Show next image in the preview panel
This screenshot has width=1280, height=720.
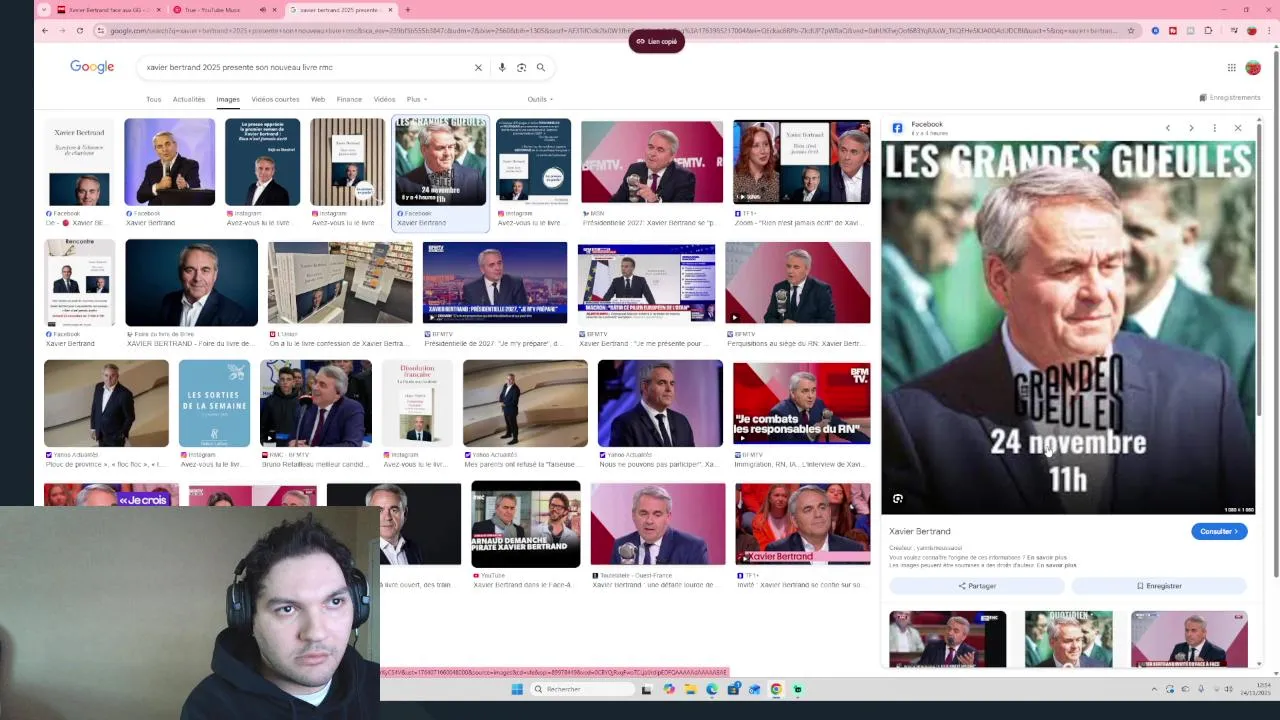click(x=1191, y=128)
